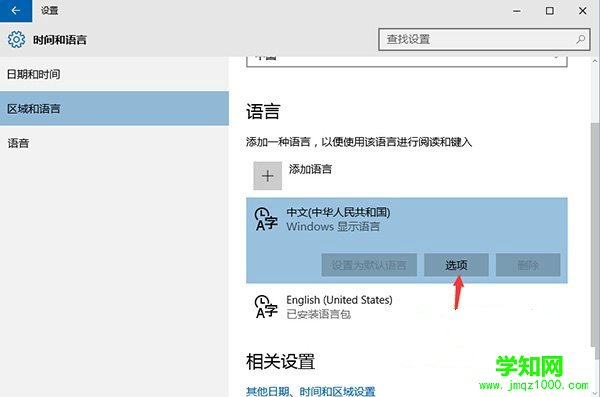Click the language icon beside 中文(中华人民共和国)
The image size is (600, 397).
pos(266,219)
